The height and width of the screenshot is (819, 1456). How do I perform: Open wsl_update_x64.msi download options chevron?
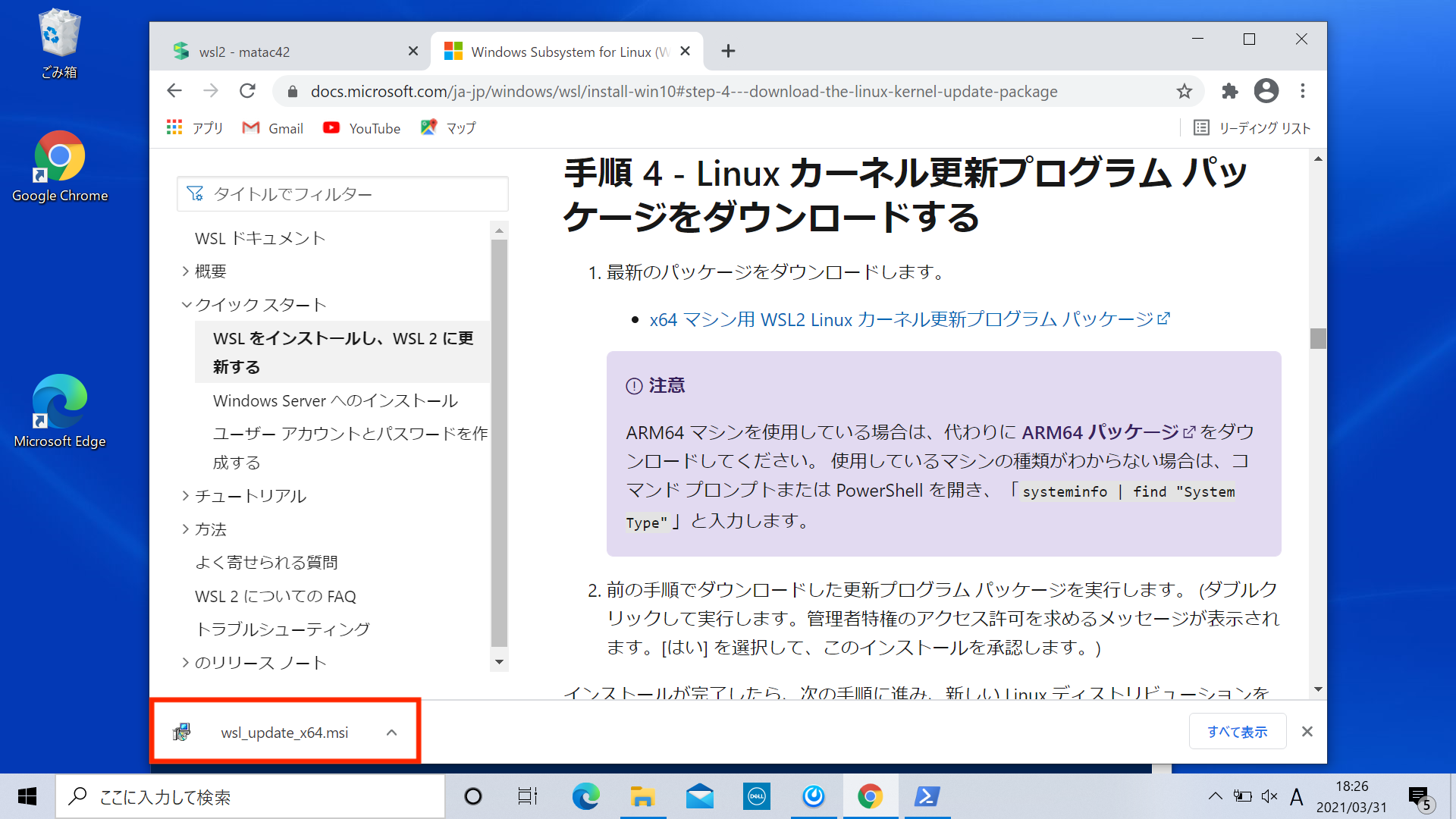coord(391,733)
